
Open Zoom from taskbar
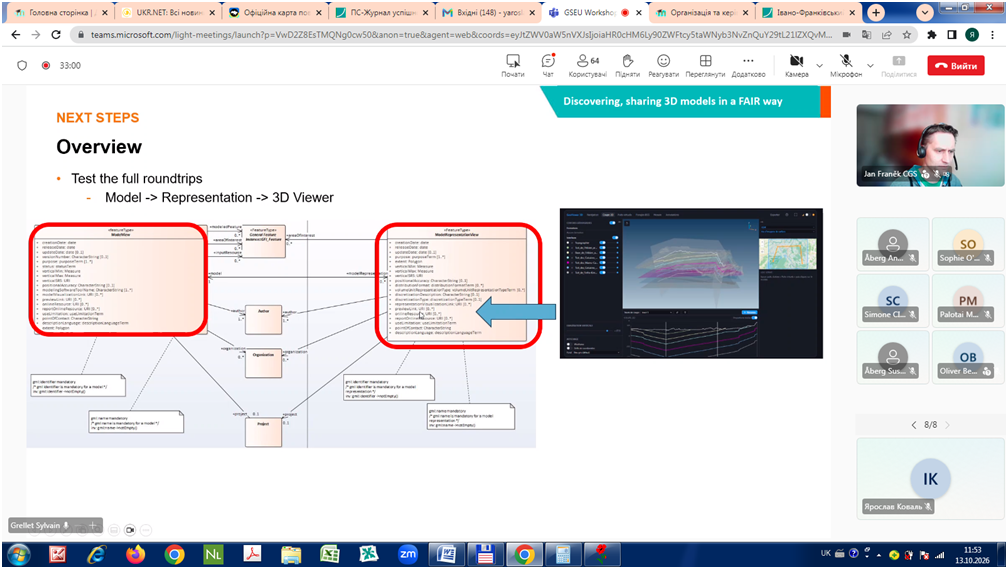coord(408,554)
